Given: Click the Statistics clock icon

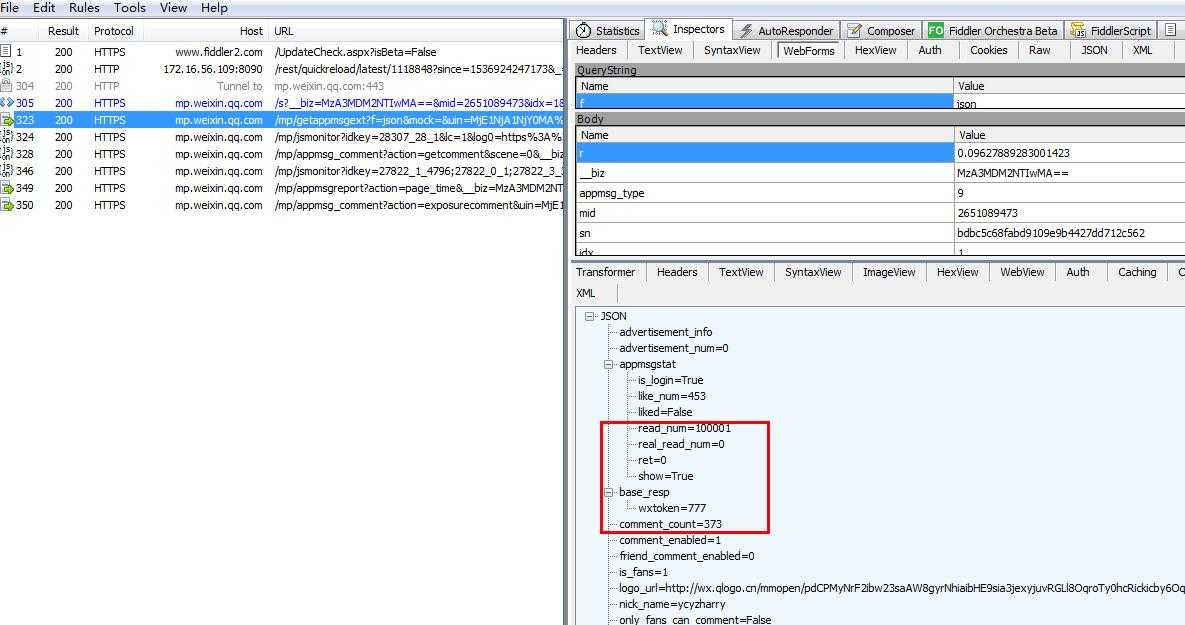Looking at the screenshot, I should tap(583, 30).
